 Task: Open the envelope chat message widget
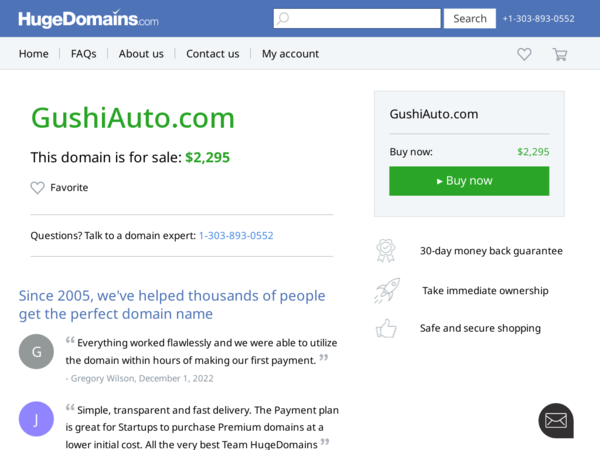click(556, 421)
